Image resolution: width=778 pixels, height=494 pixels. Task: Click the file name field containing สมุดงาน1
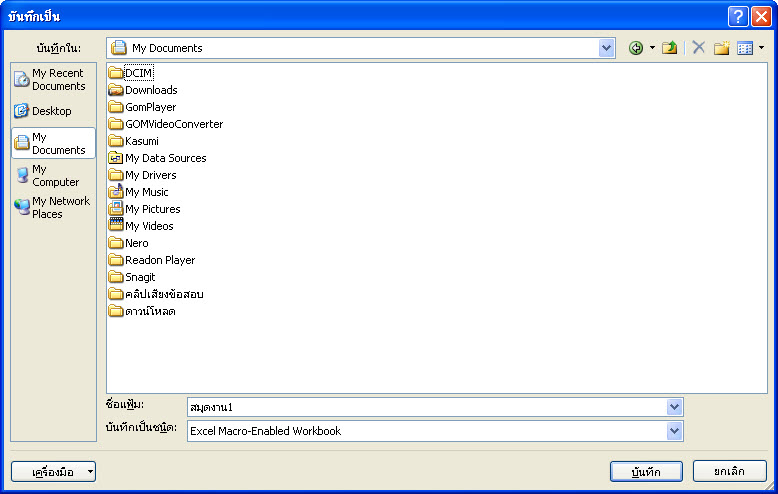[x=425, y=407]
